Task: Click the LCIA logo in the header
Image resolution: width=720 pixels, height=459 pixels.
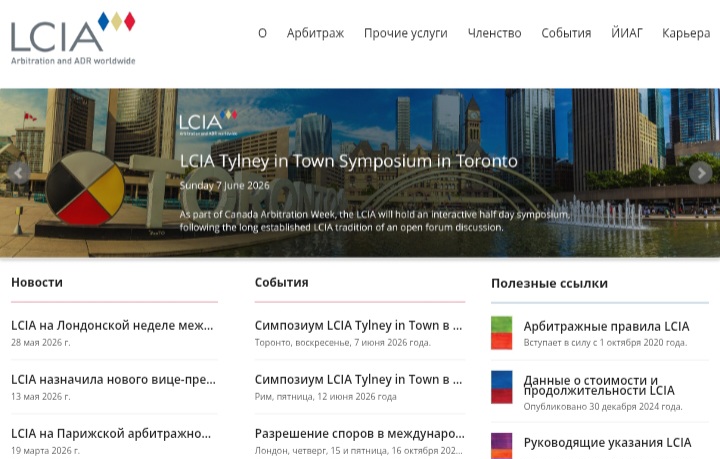Action: click(x=73, y=39)
